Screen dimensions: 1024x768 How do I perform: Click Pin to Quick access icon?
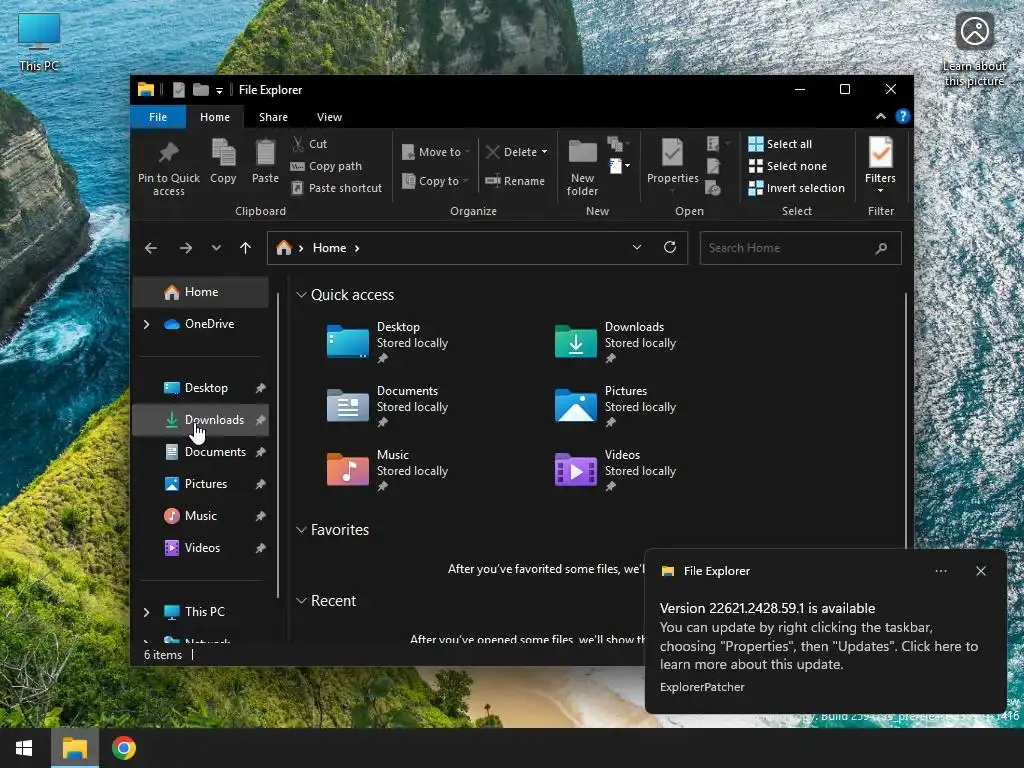[x=168, y=153]
